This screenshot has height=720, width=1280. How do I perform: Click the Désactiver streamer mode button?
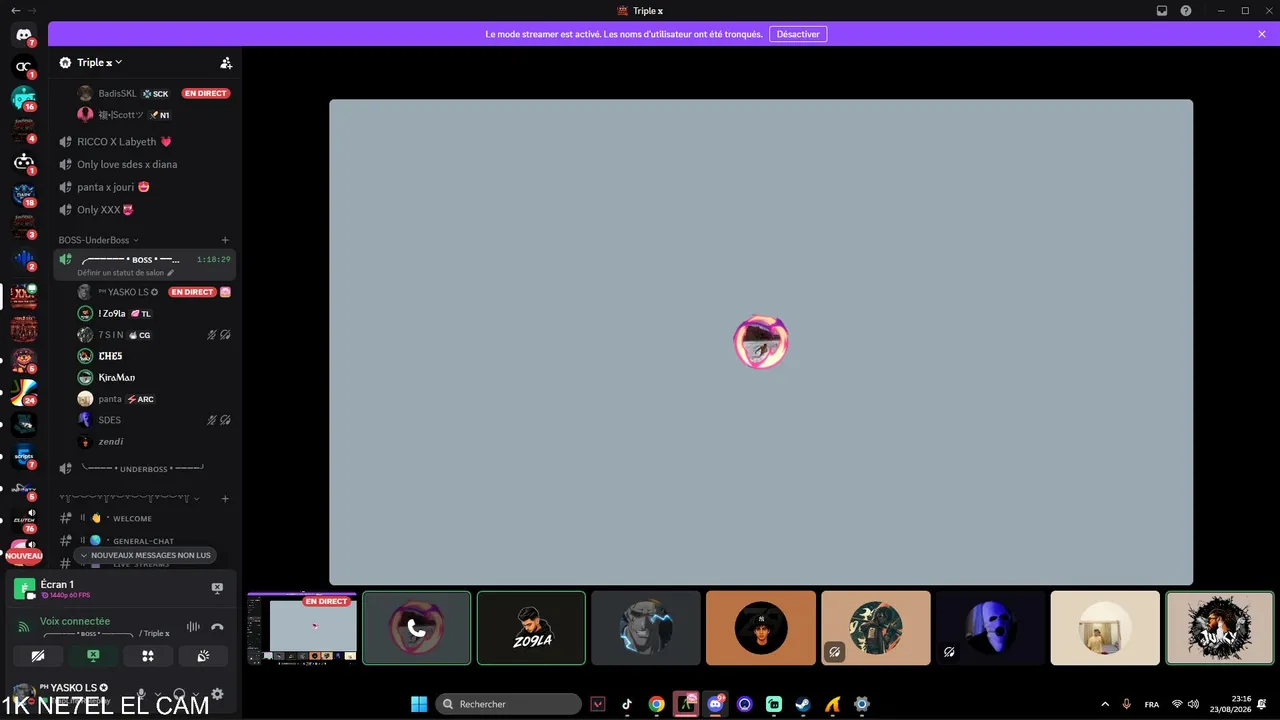798,34
